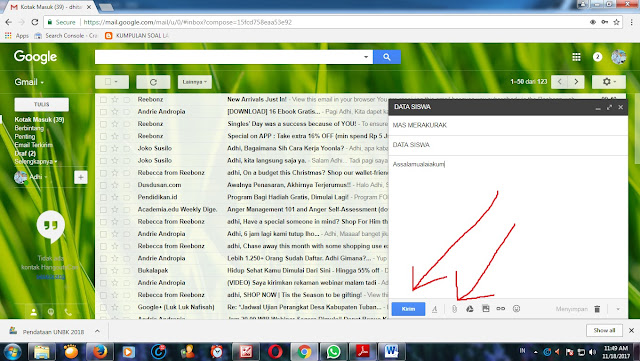Viewport: 640px width, 361px height.
Task: Click the DATA SISWA subject field
Action: click(x=508, y=145)
